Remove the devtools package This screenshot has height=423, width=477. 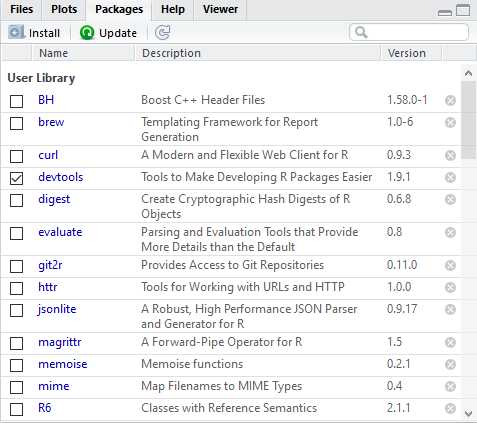[450, 177]
